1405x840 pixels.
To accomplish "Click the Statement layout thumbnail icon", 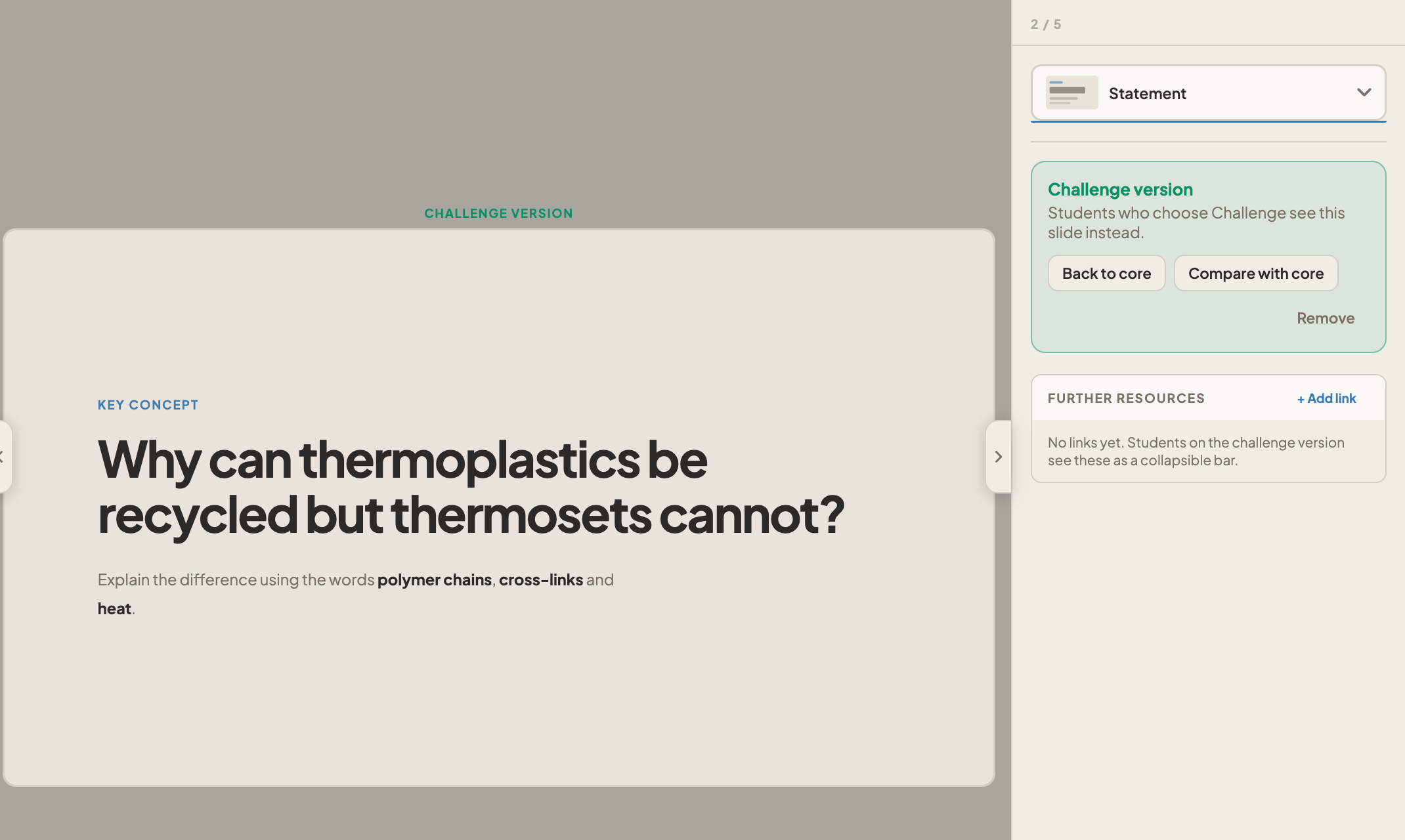I will (1071, 93).
